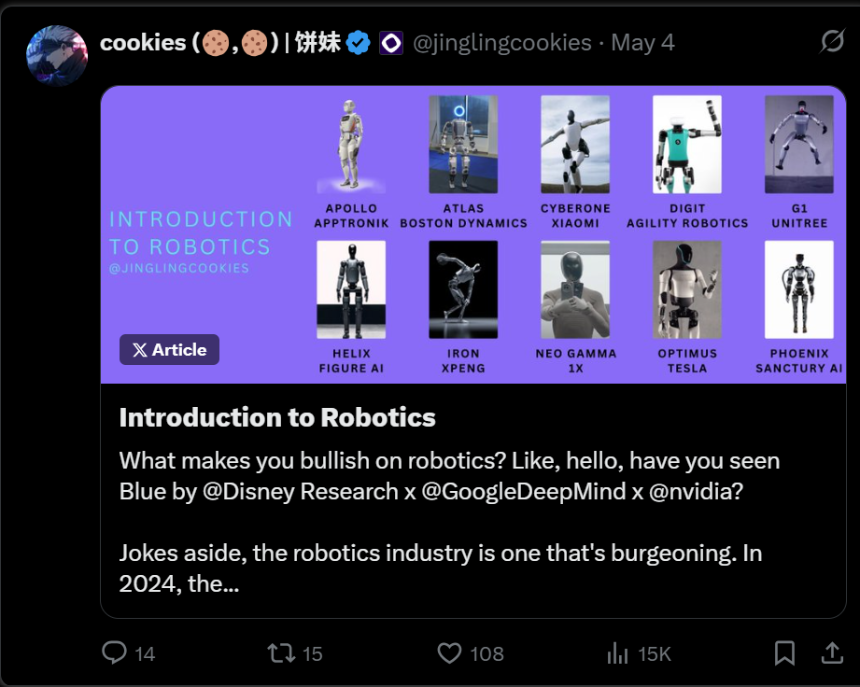Click the article preview text starting 'What makes you bullish'
The image size is (860, 687).
(449, 476)
